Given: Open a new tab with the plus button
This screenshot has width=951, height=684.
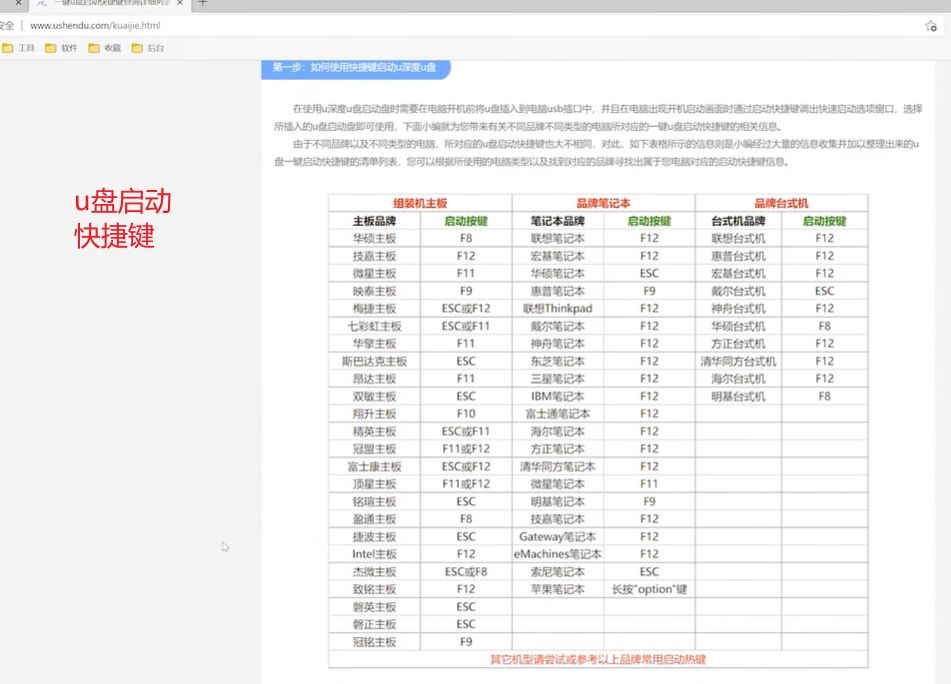Looking at the screenshot, I should pos(203,3).
